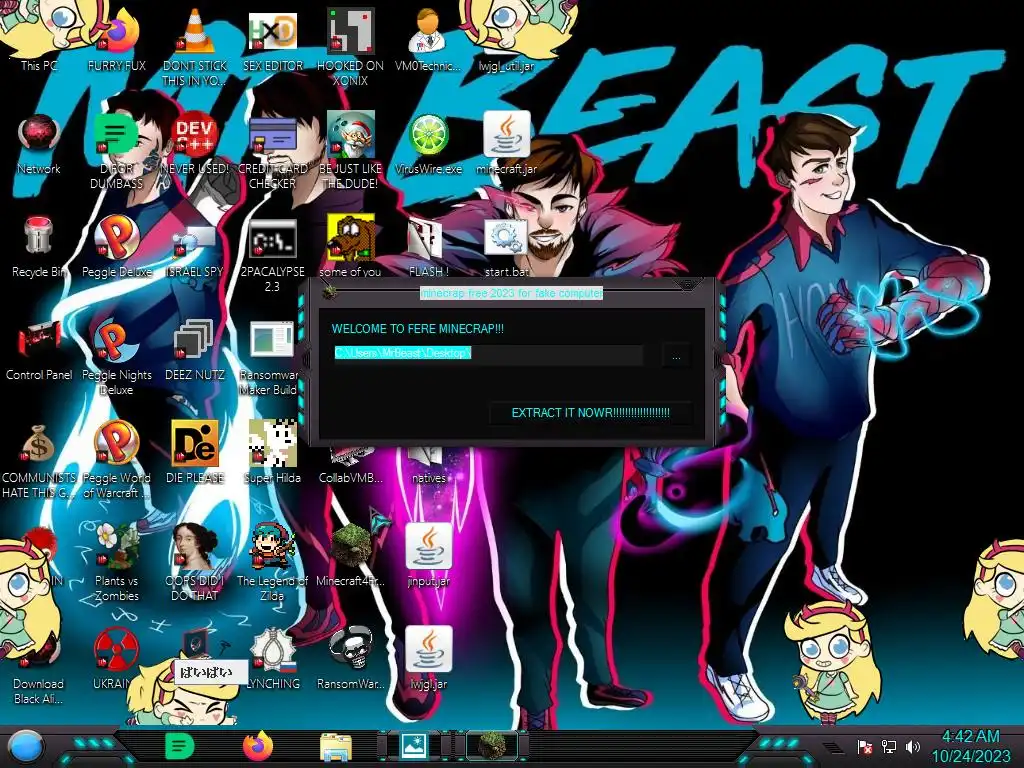Focus the extraction path input field
The width and height of the screenshot is (1024, 768).
(488, 353)
